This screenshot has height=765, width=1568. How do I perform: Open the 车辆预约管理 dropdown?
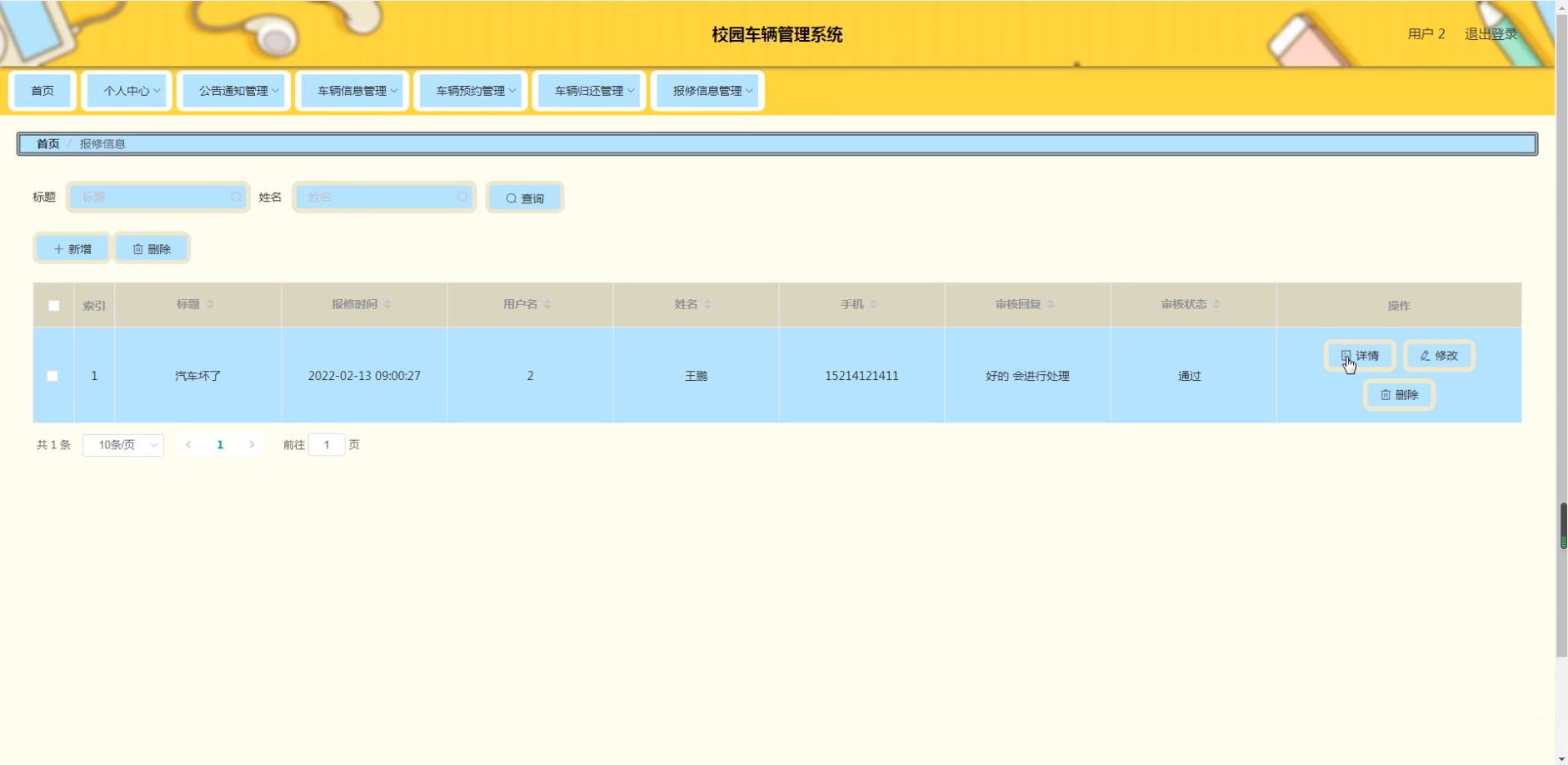pyautogui.click(x=471, y=91)
